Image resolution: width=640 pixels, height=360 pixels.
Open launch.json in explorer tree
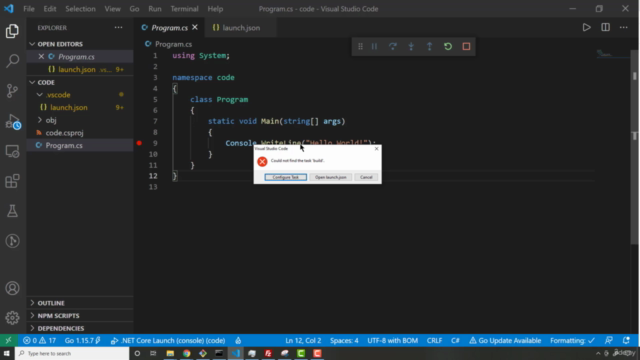click(69, 107)
